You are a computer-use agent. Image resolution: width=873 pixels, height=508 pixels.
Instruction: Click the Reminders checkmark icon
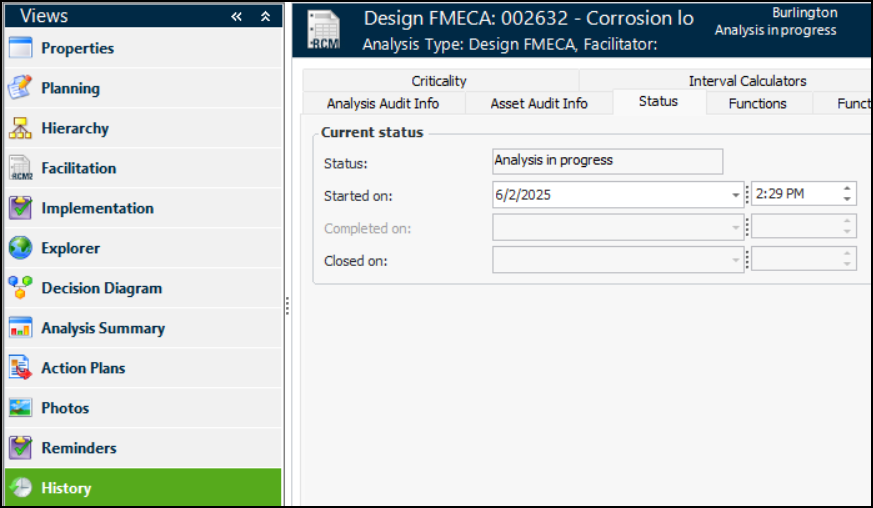coord(21,448)
